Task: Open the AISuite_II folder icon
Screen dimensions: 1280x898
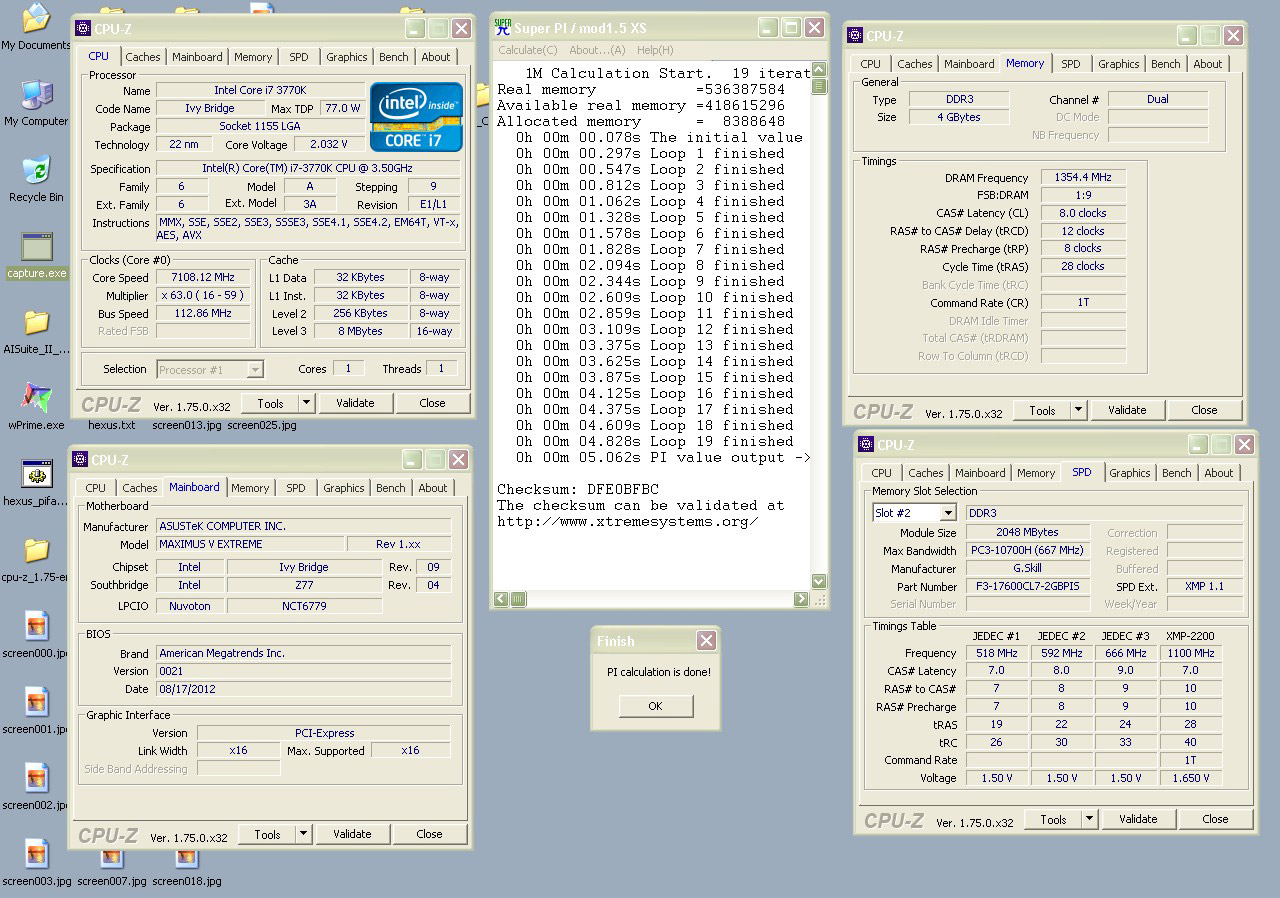Action: click(x=36, y=323)
